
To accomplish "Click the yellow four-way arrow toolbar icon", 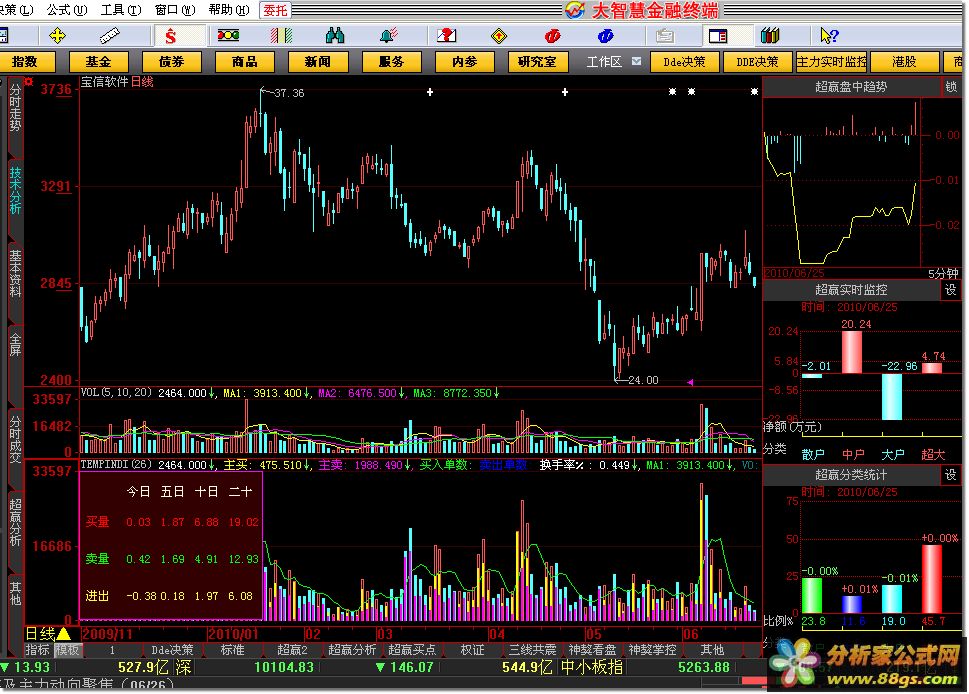I will [57, 36].
